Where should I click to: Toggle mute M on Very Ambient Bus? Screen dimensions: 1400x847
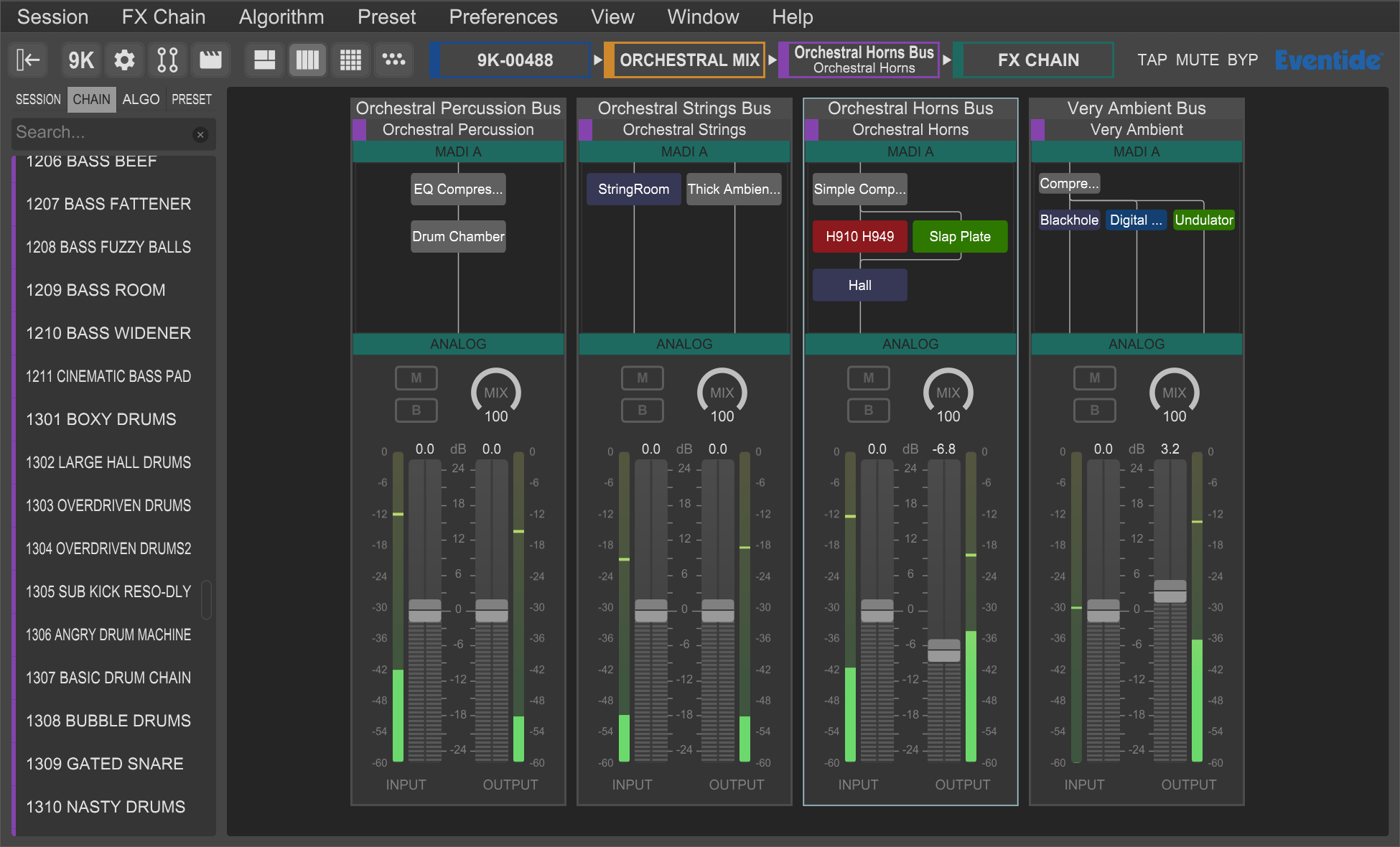tap(1094, 378)
